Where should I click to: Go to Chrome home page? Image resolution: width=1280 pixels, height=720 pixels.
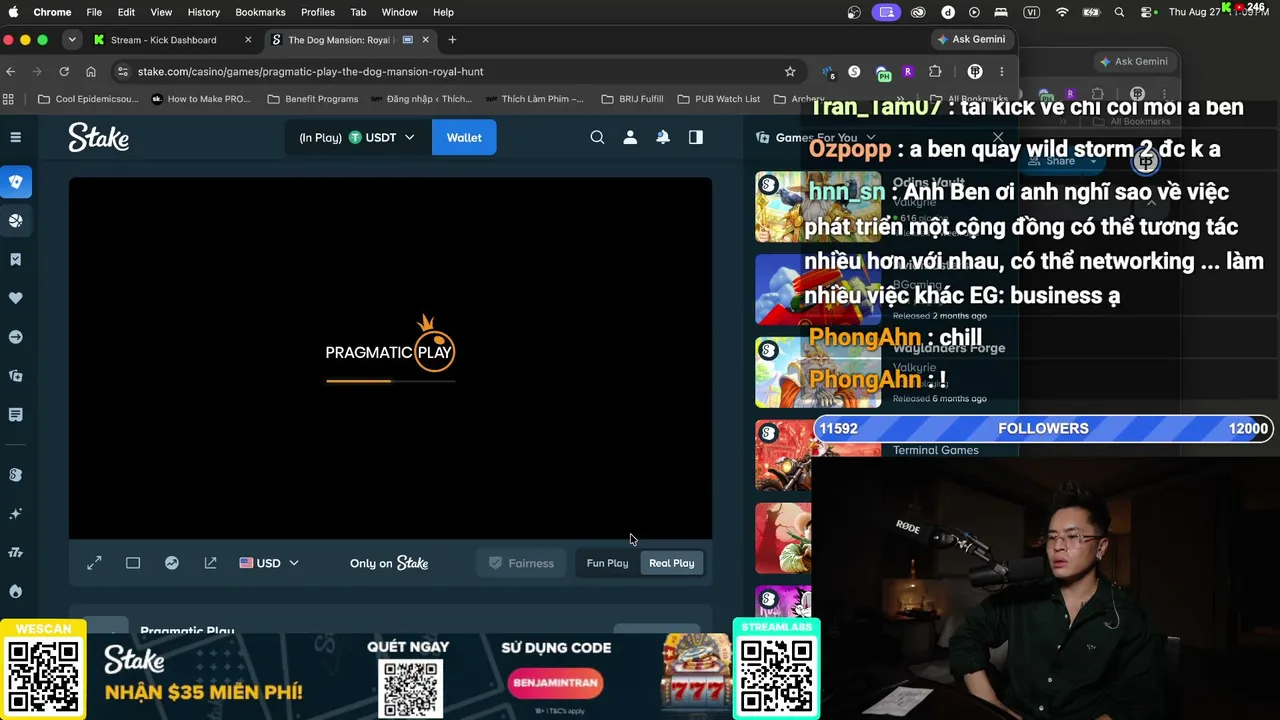pyautogui.click(x=91, y=72)
